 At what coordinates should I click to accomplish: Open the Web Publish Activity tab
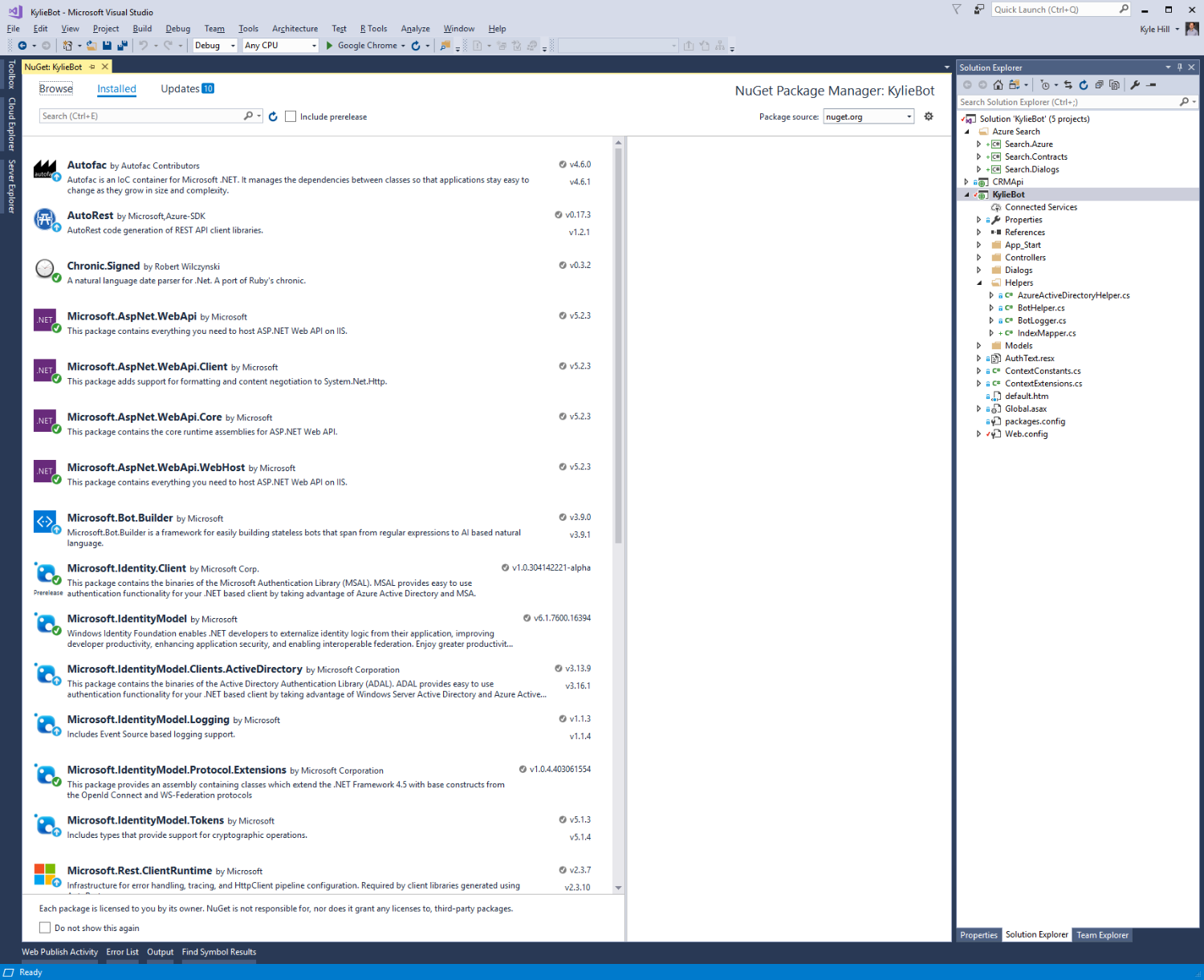tap(59, 952)
